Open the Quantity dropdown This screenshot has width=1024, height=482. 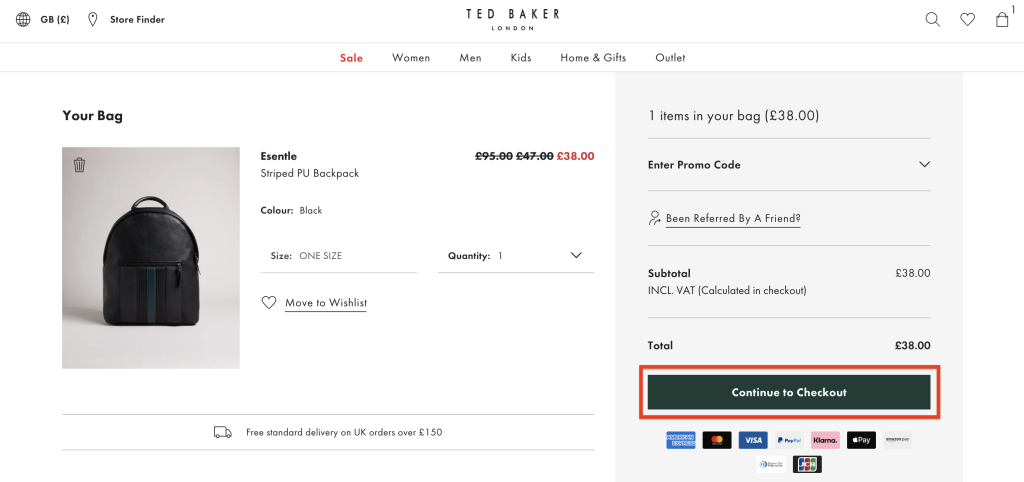pos(516,255)
